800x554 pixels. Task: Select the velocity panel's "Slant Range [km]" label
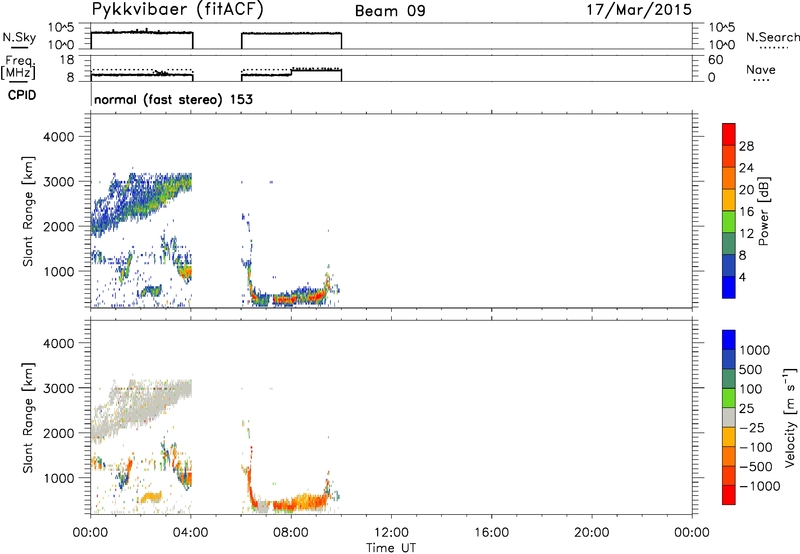pyautogui.click(x=29, y=418)
